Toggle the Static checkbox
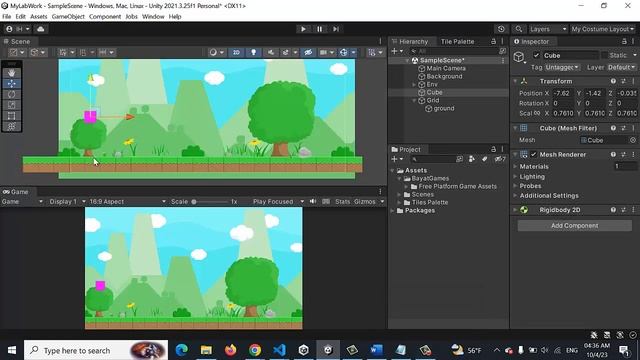Image resolution: width=640 pixels, height=360 pixels. tap(604, 55)
